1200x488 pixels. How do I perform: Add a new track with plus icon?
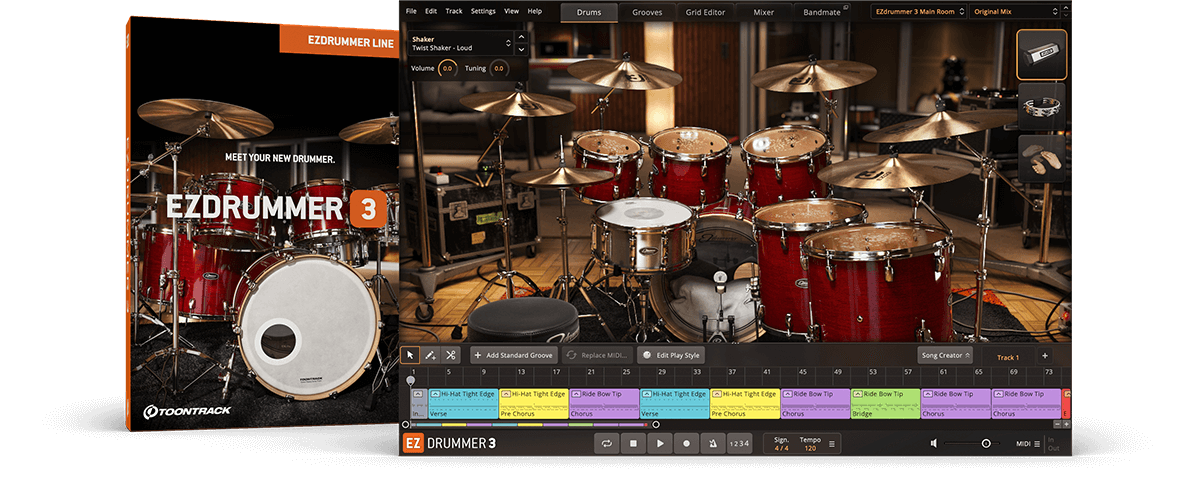(1045, 355)
